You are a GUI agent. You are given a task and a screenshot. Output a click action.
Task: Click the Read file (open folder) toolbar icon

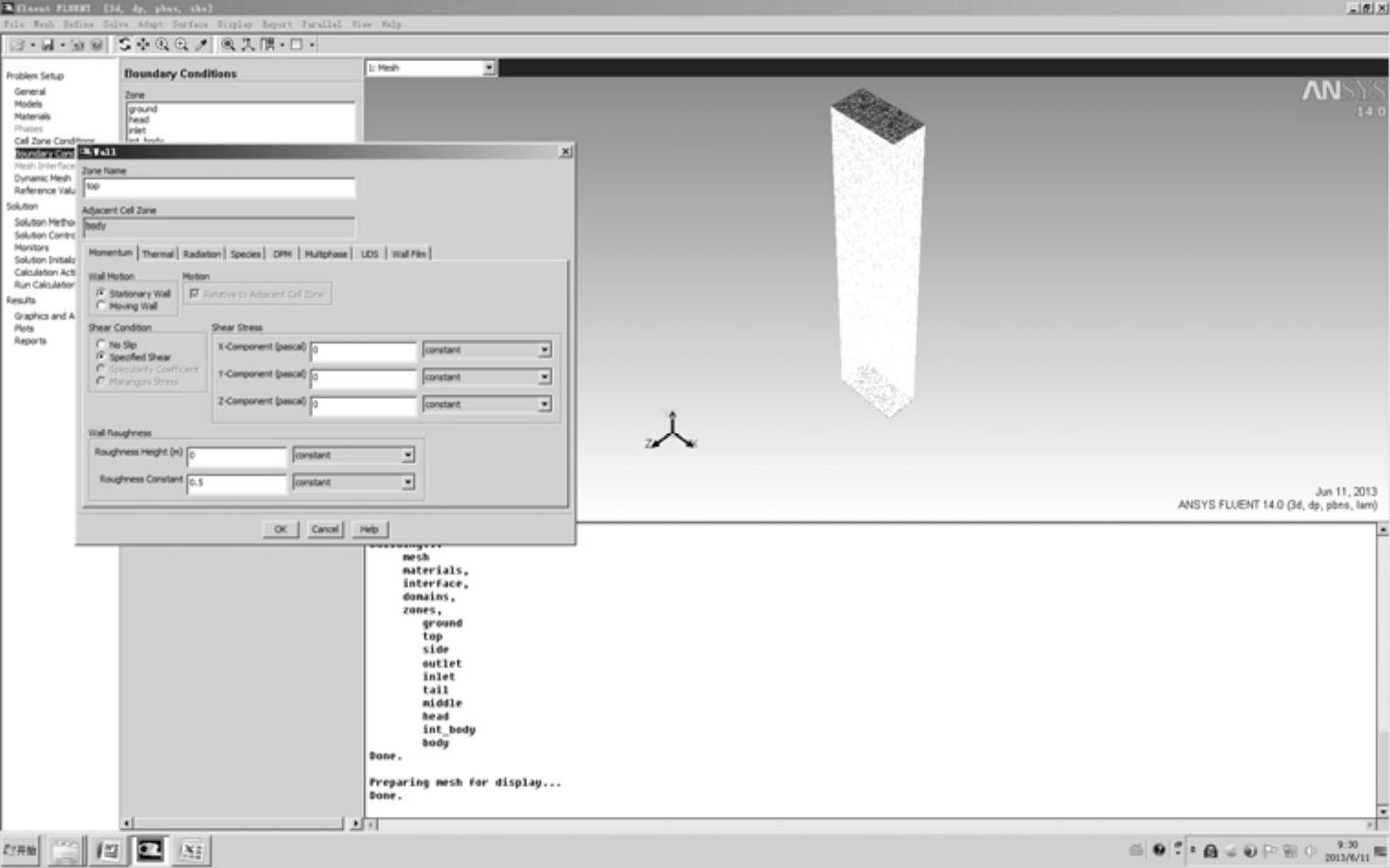pyautogui.click(x=16, y=45)
